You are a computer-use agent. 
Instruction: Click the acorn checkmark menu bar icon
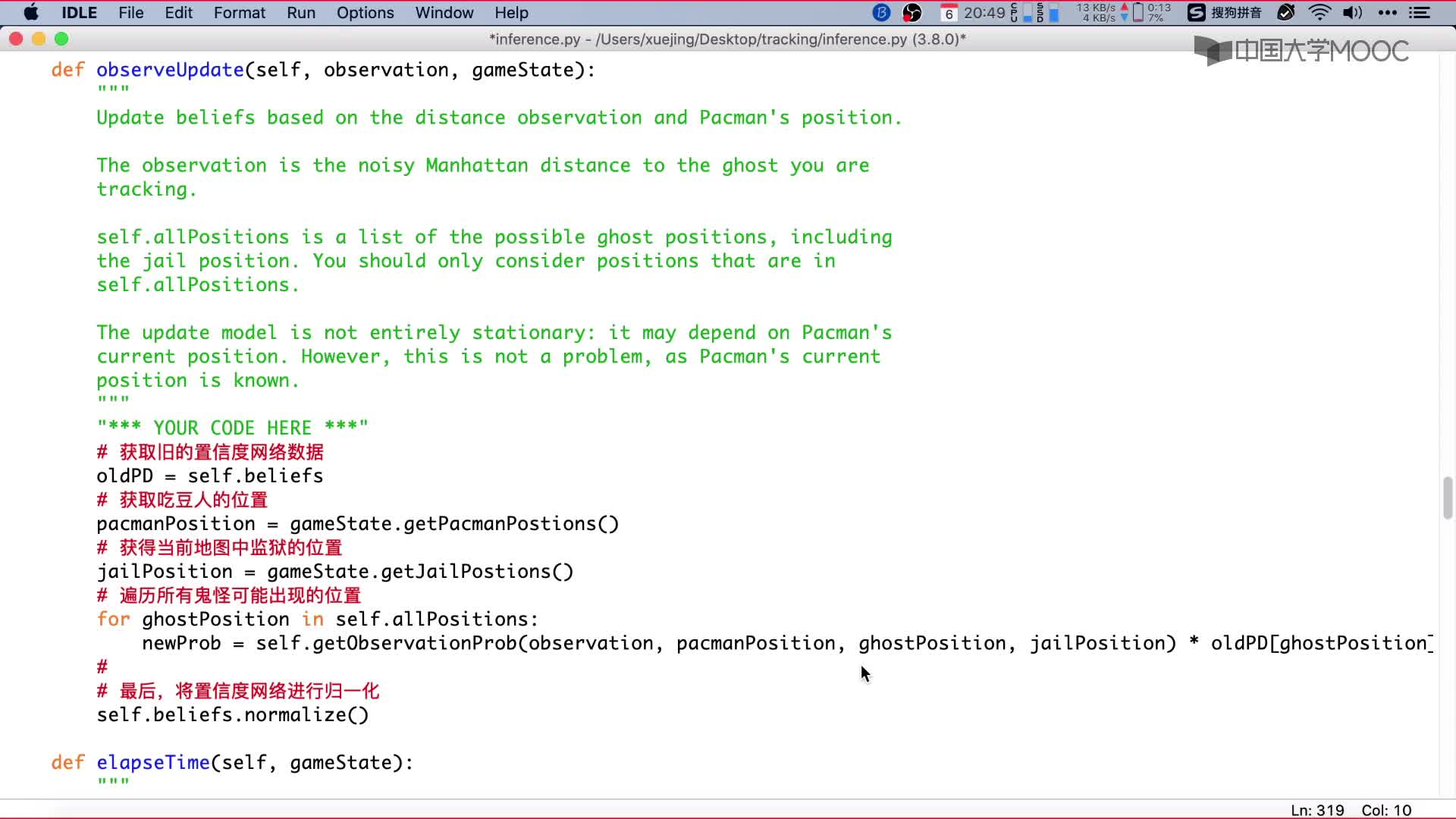pos(1286,13)
